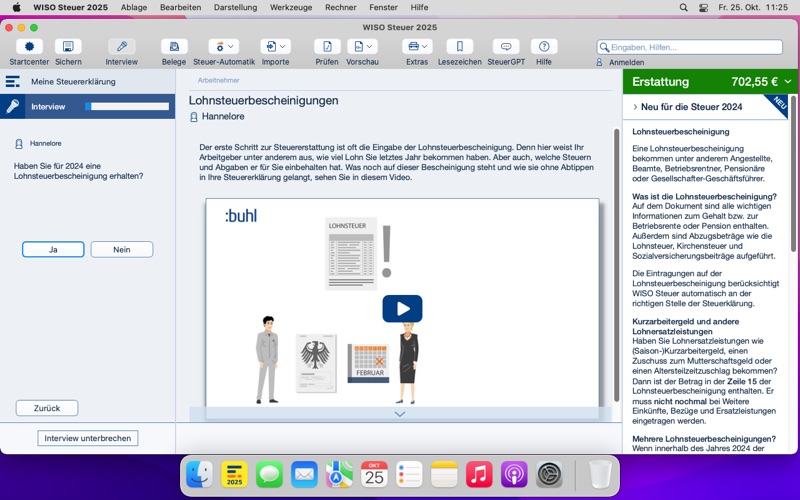
Task: Answer Nein to Lohnsteuerbescheinigung question
Action: click(121, 249)
